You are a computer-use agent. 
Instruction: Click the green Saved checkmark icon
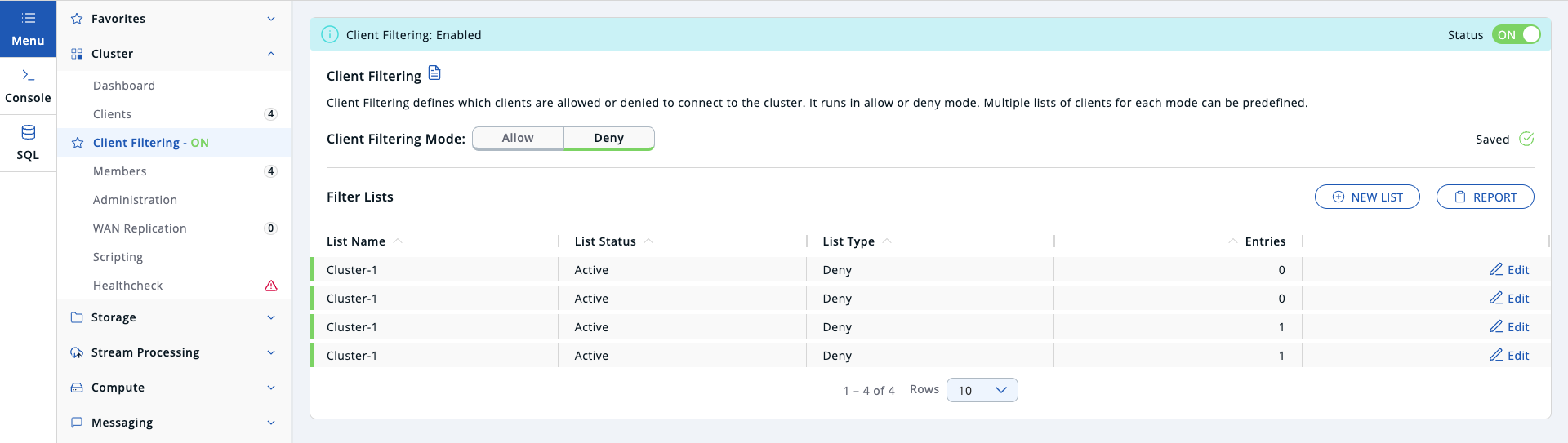coord(1526,139)
